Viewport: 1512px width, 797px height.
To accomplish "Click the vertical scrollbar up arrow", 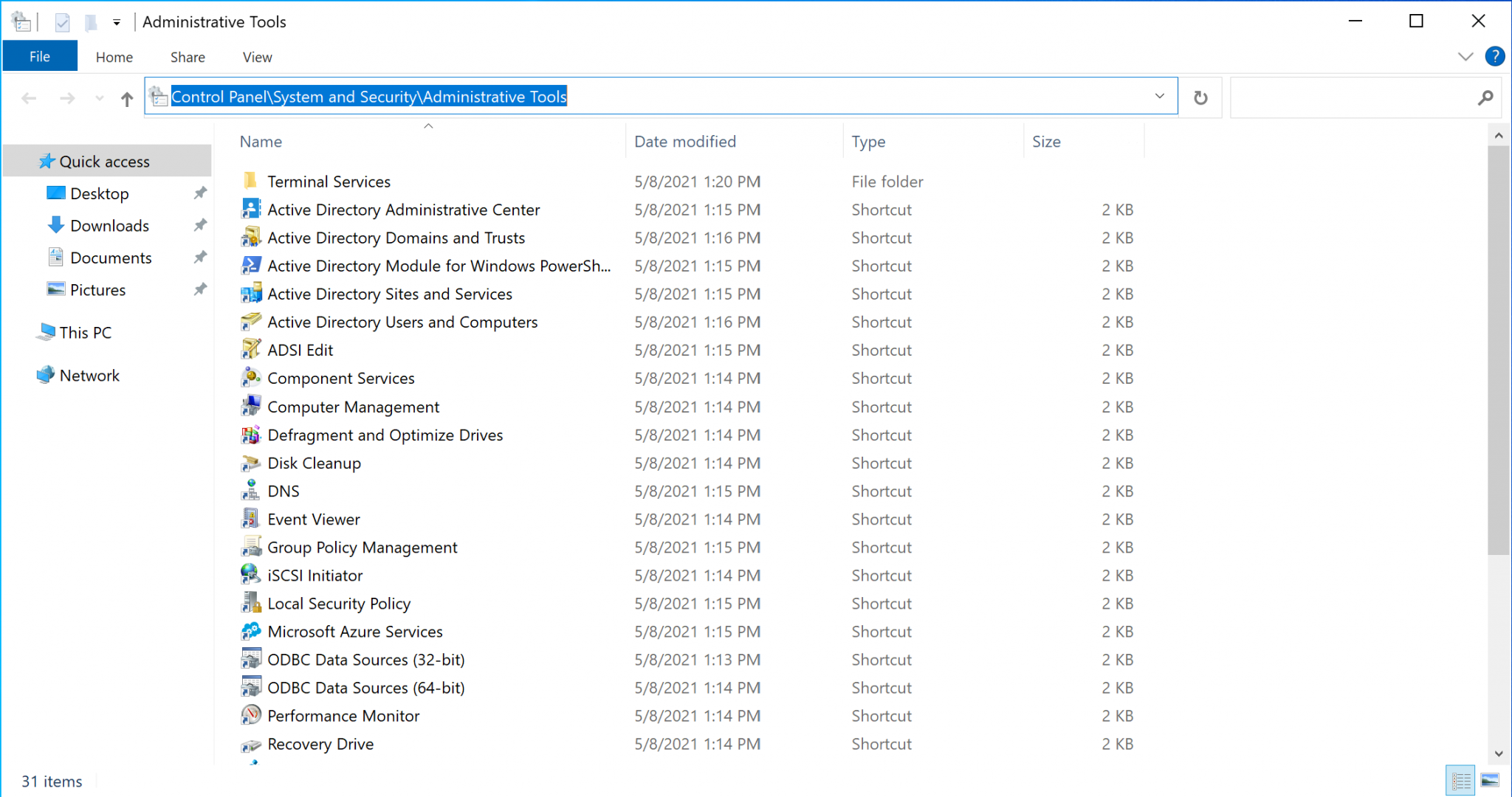I will click(1498, 135).
